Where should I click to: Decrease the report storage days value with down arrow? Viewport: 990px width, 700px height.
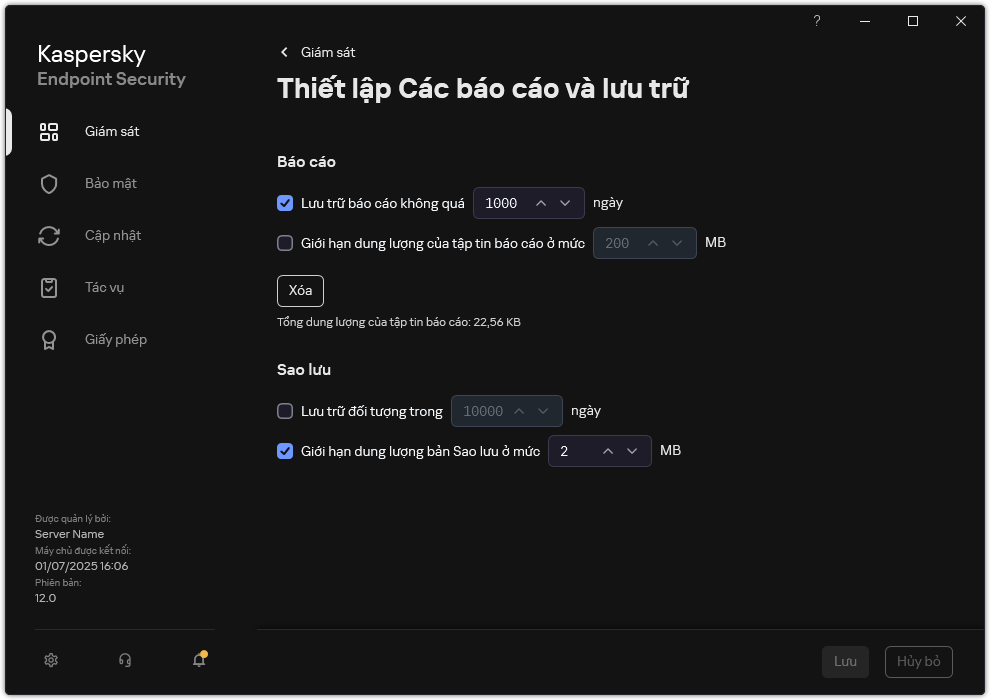tap(566, 203)
